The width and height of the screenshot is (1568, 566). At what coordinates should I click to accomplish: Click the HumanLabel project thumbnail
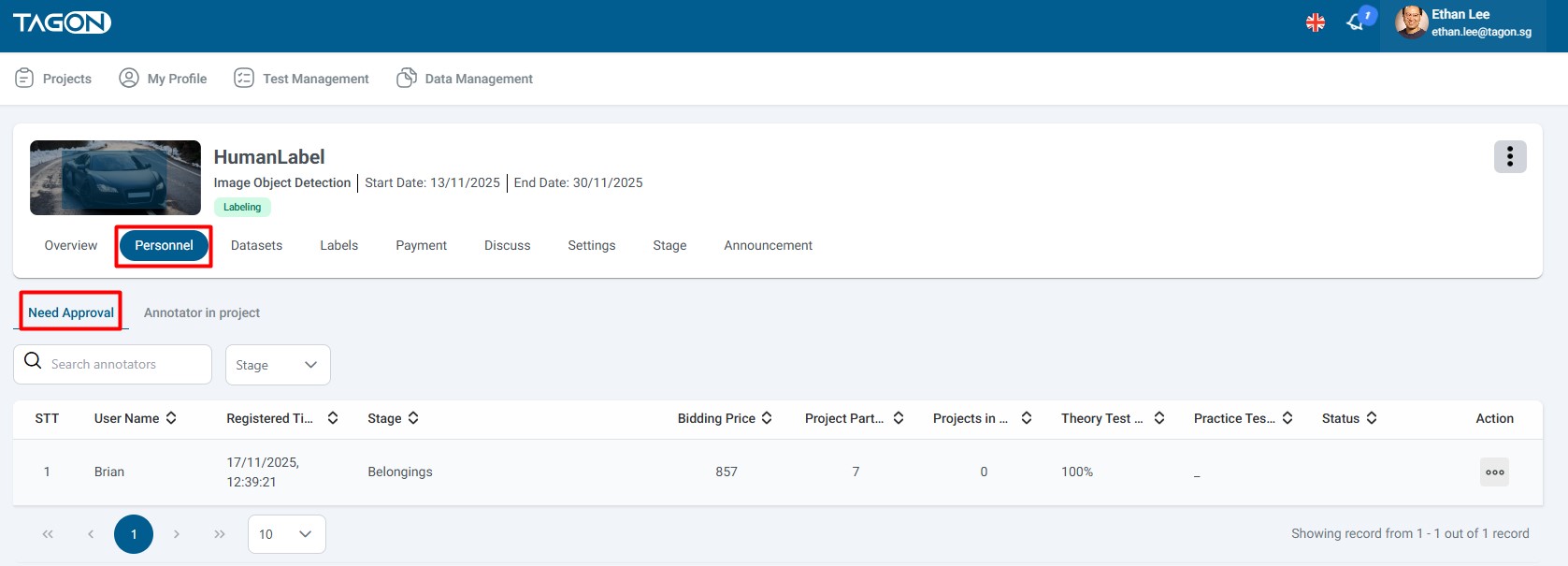click(115, 178)
